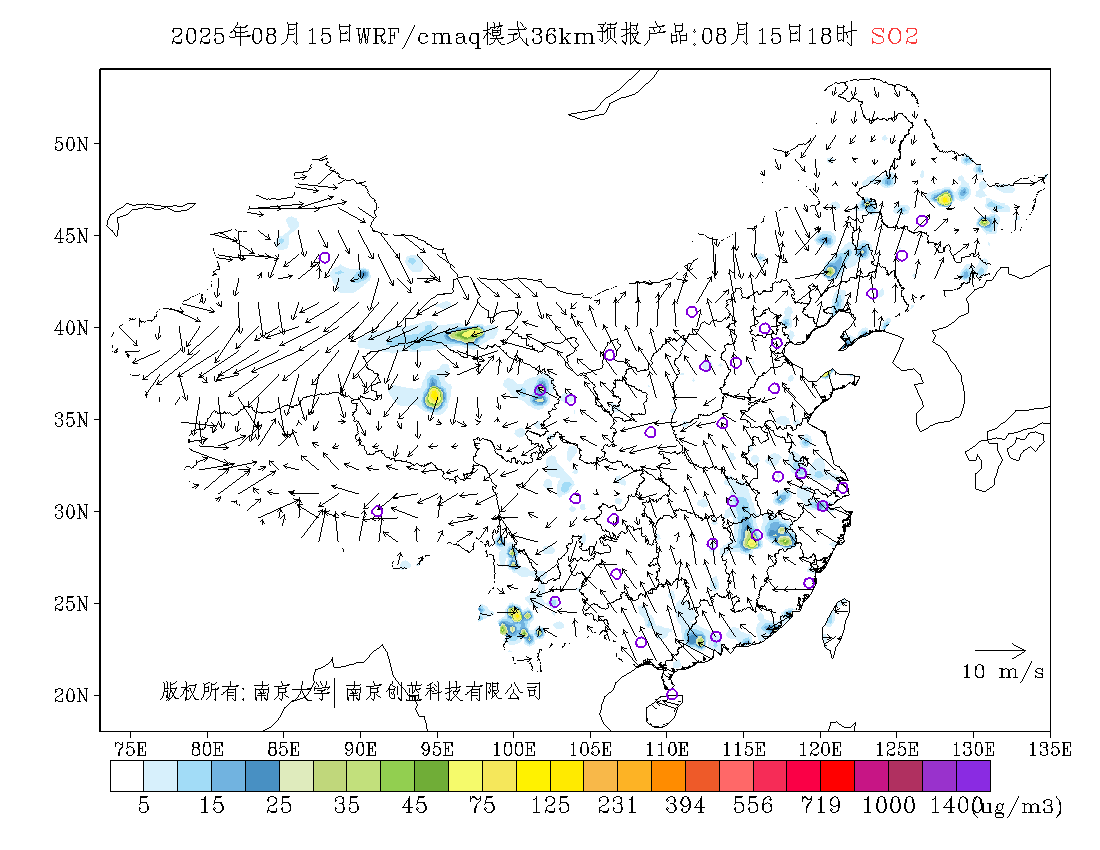
Task: Select the 40N latitude label
Action: 72,328
